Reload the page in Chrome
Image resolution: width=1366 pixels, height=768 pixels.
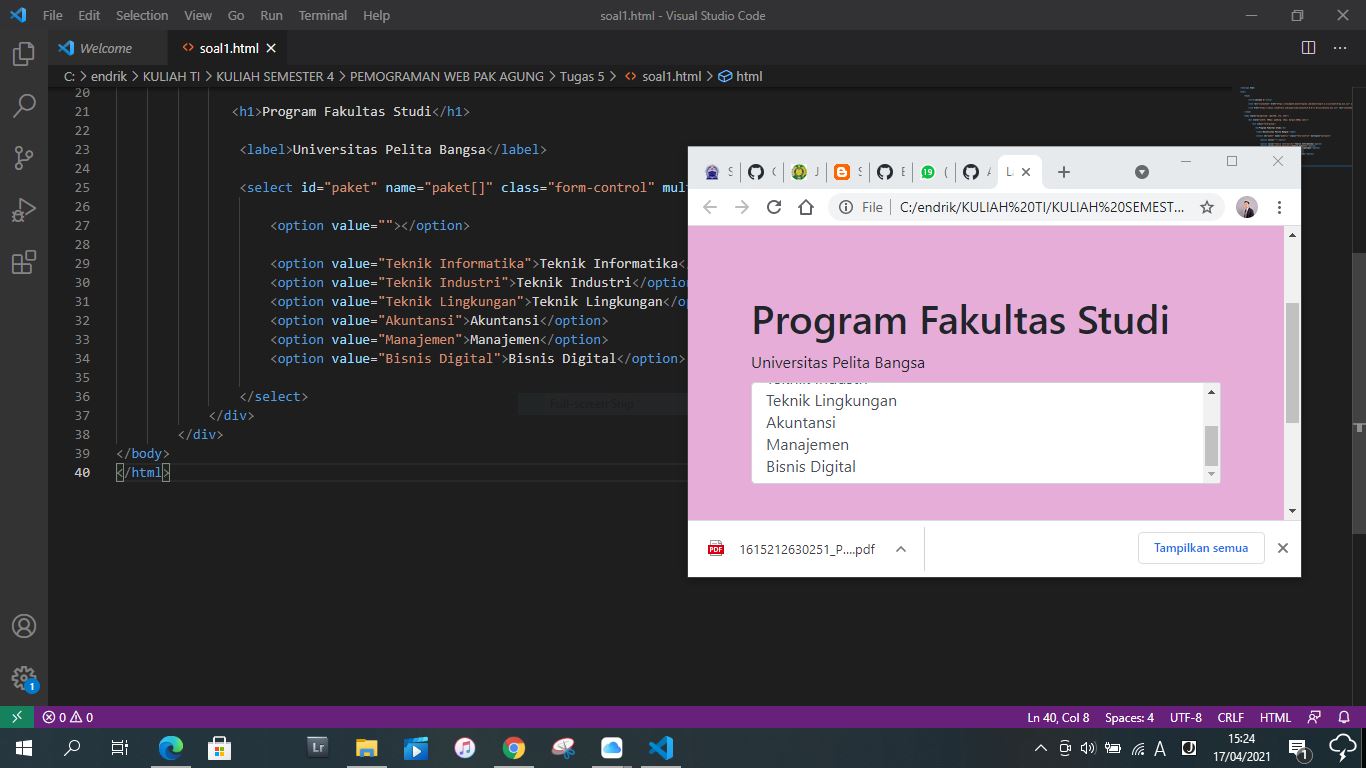click(x=773, y=207)
